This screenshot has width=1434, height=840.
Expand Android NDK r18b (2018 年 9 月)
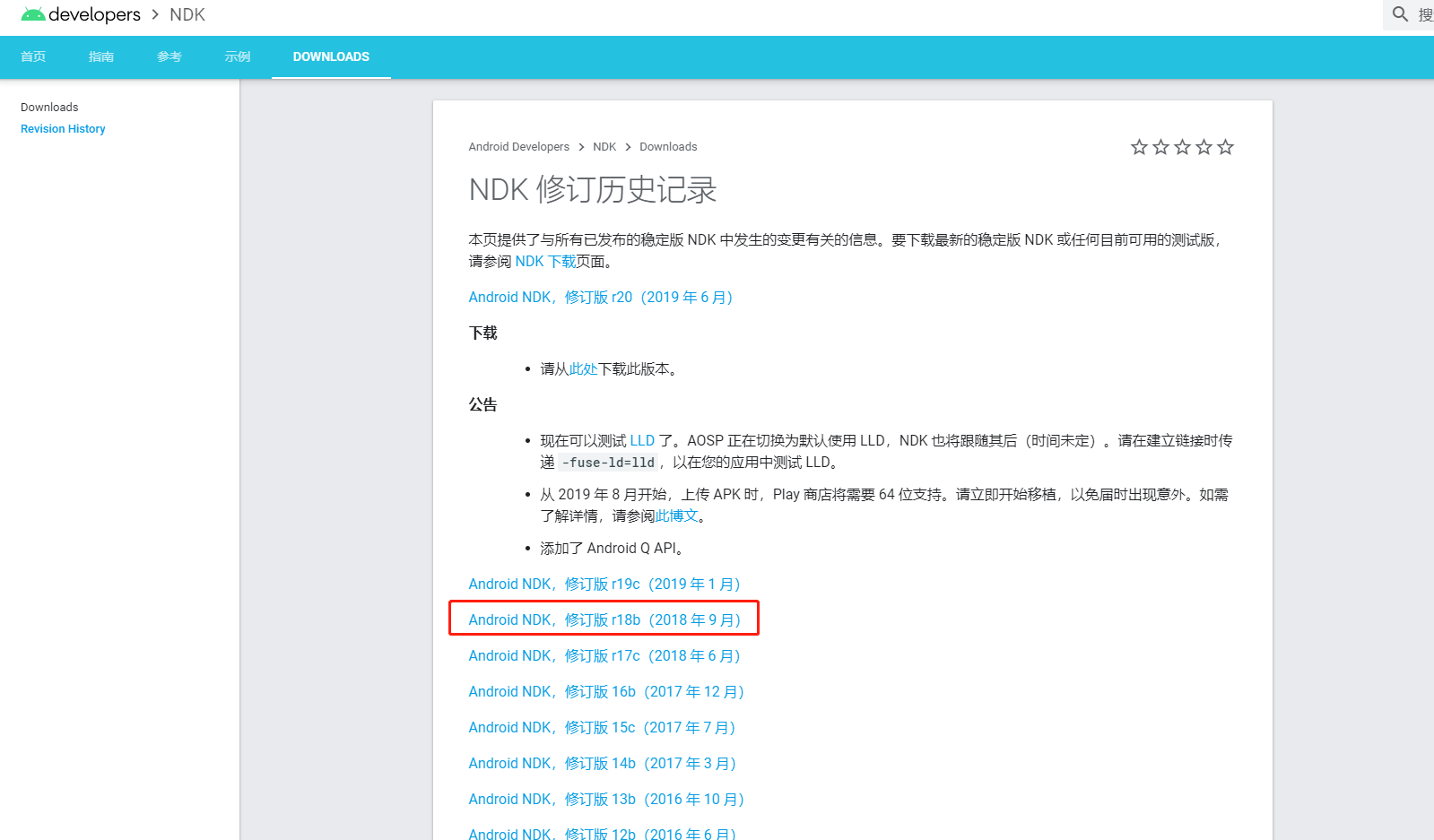click(604, 620)
